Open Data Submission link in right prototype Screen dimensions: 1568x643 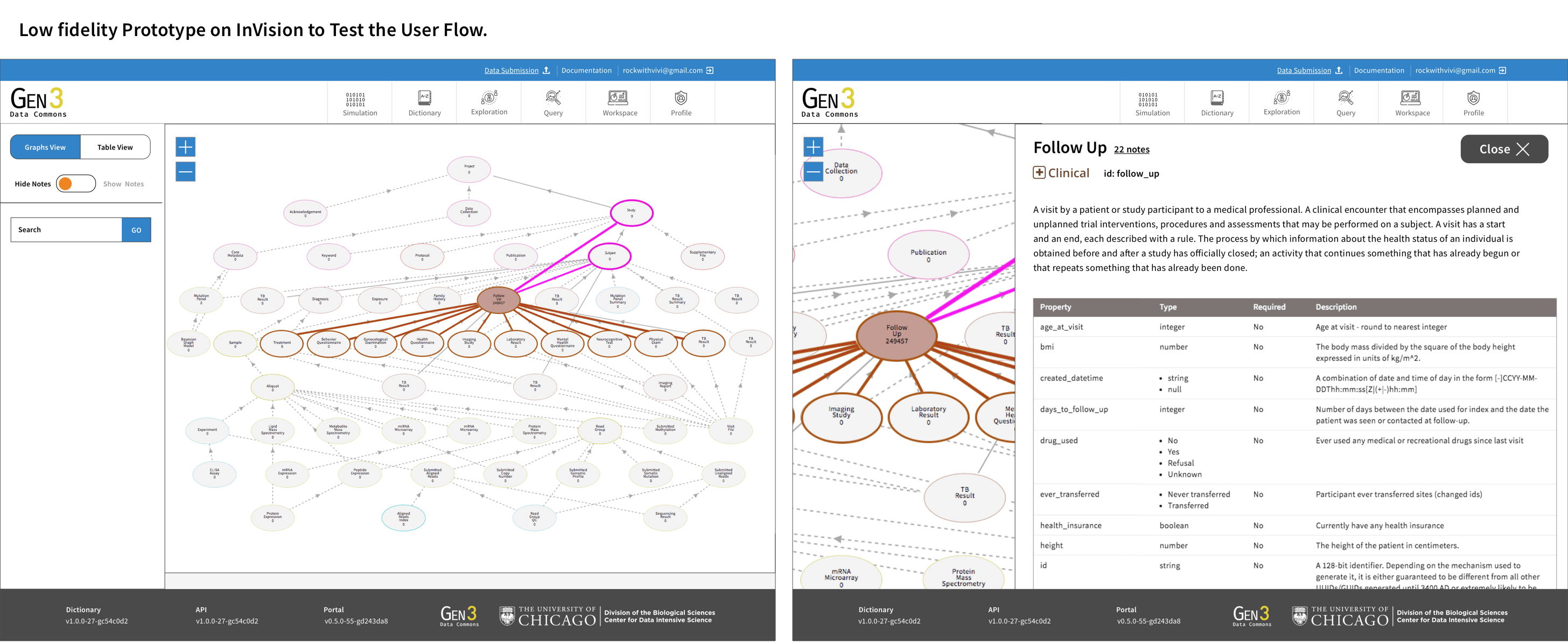click(x=1304, y=71)
